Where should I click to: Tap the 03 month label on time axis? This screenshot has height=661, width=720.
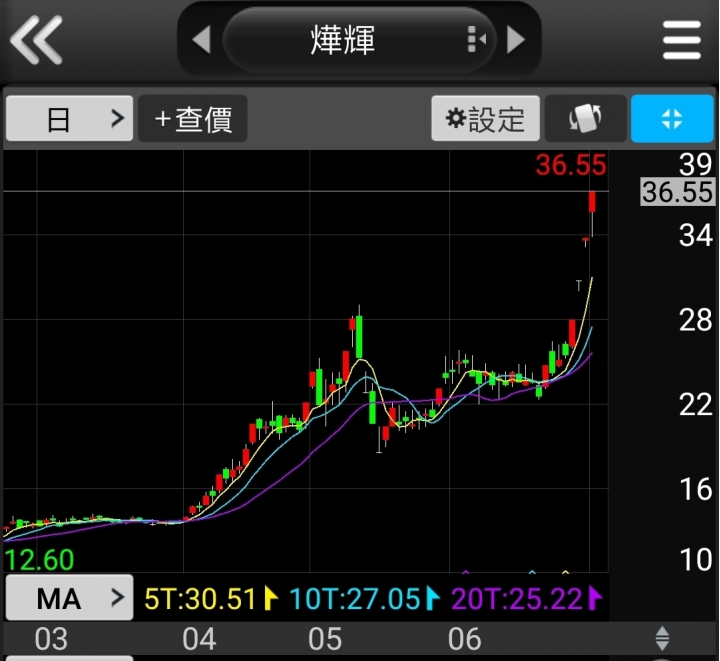pyautogui.click(x=51, y=639)
